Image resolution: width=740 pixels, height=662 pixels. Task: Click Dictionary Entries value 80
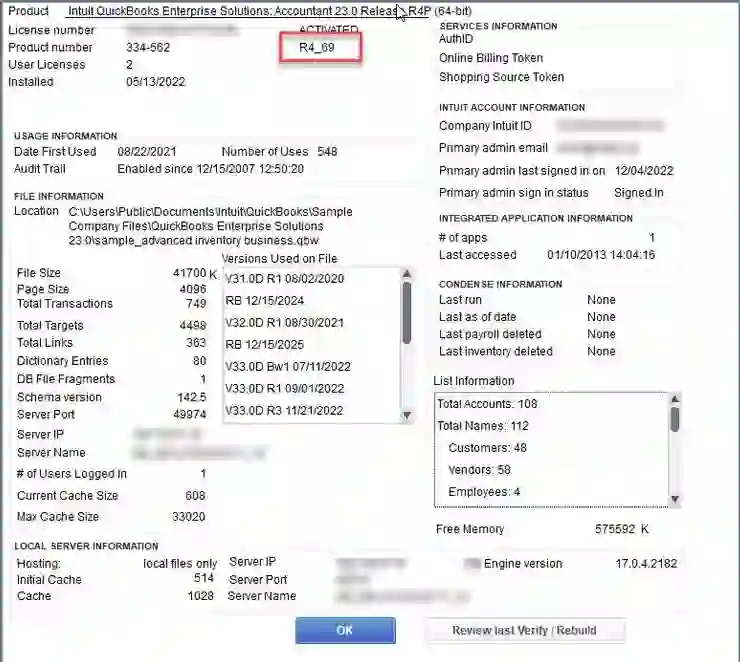coord(200,361)
